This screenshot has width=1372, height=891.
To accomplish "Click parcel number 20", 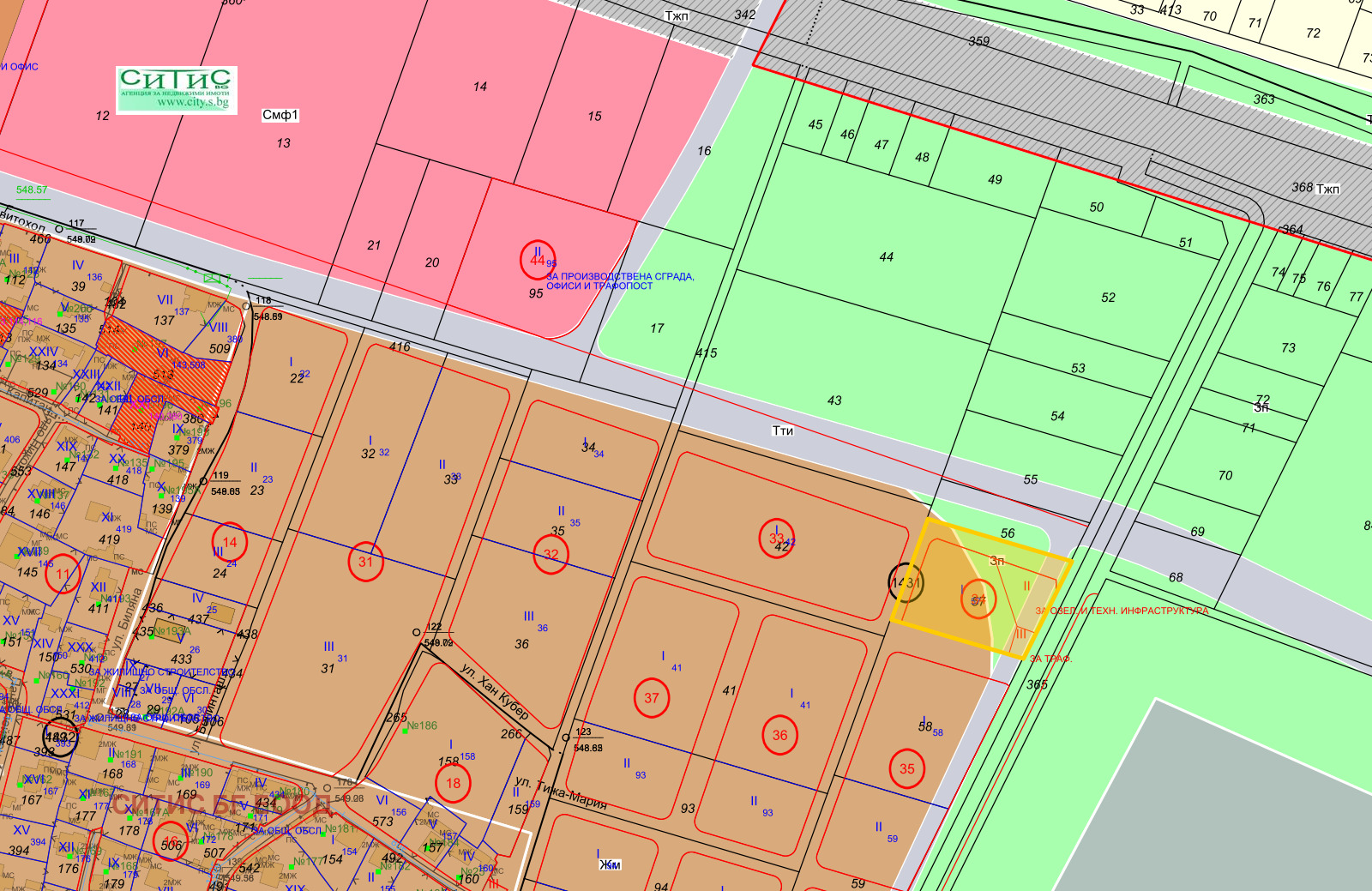I will click(432, 262).
